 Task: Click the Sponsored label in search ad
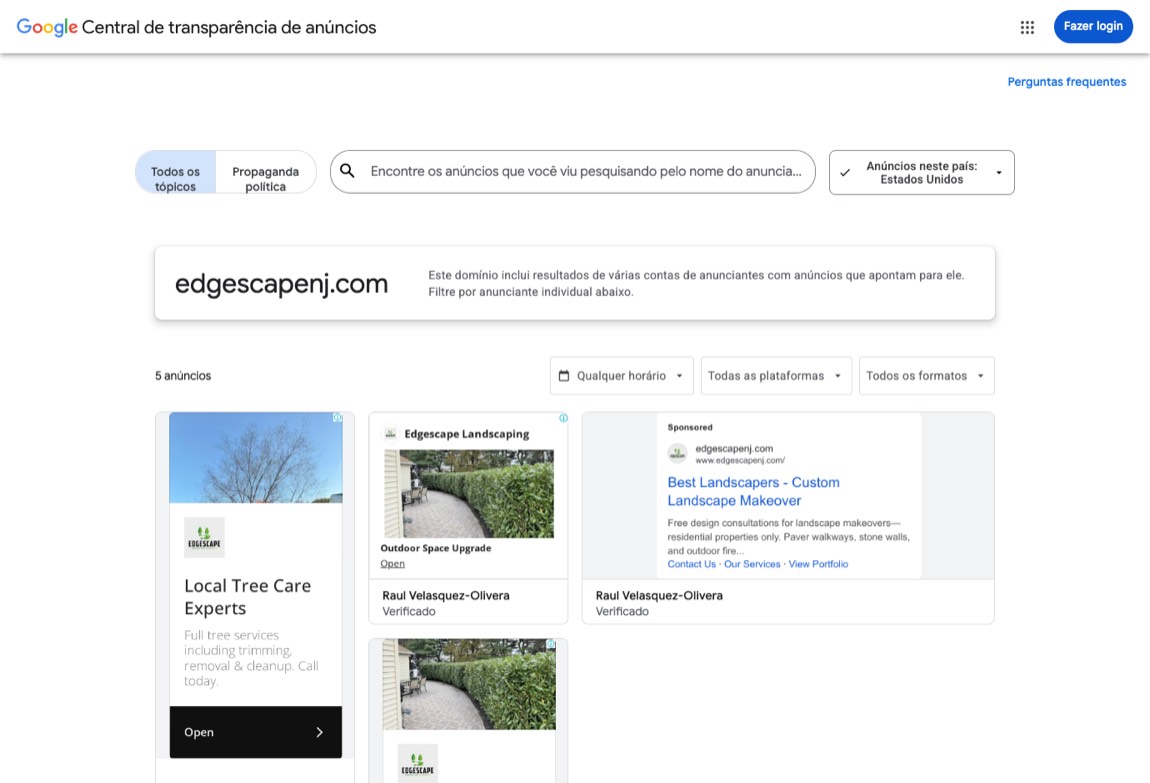click(689, 427)
